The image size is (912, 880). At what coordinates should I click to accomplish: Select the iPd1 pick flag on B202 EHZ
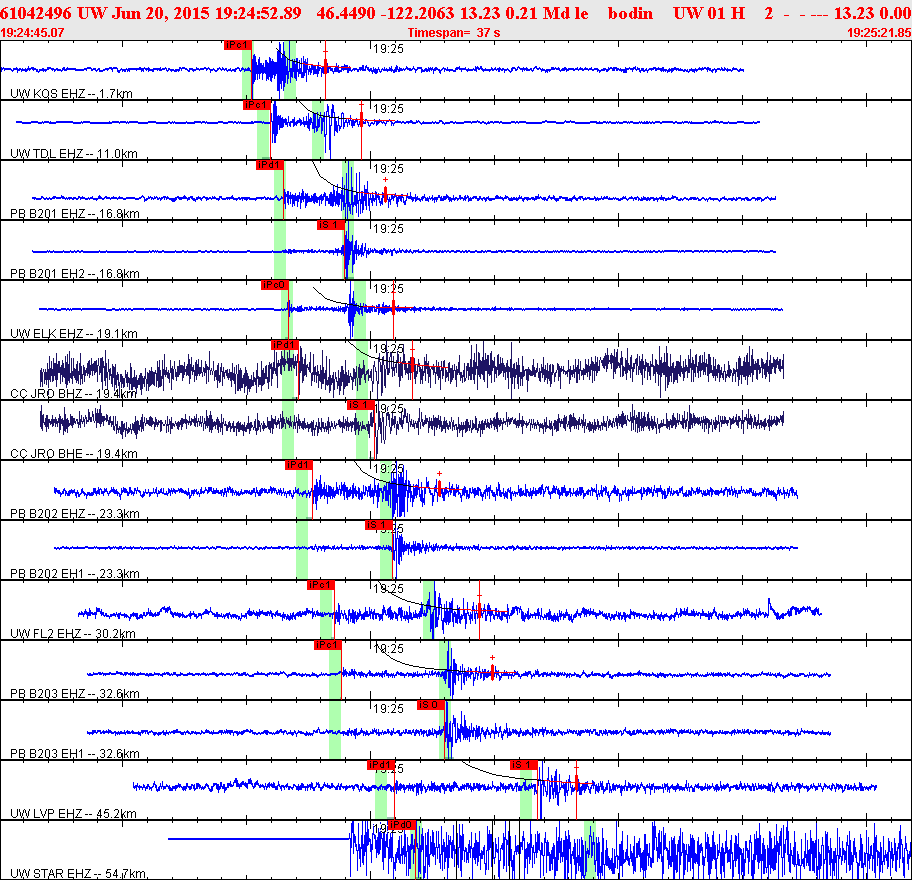pyautogui.click(x=299, y=465)
